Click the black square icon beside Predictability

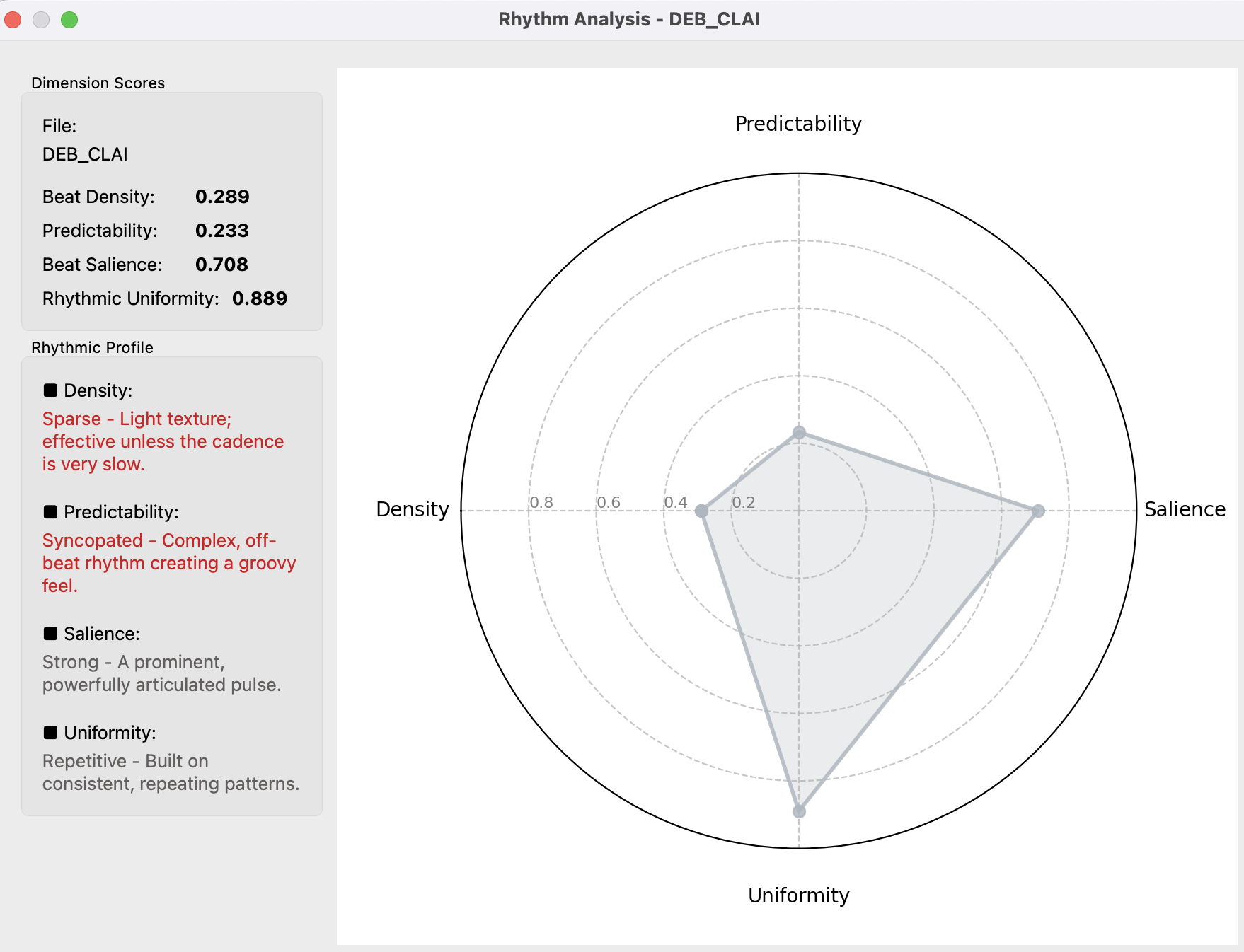[x=50, y=512]
